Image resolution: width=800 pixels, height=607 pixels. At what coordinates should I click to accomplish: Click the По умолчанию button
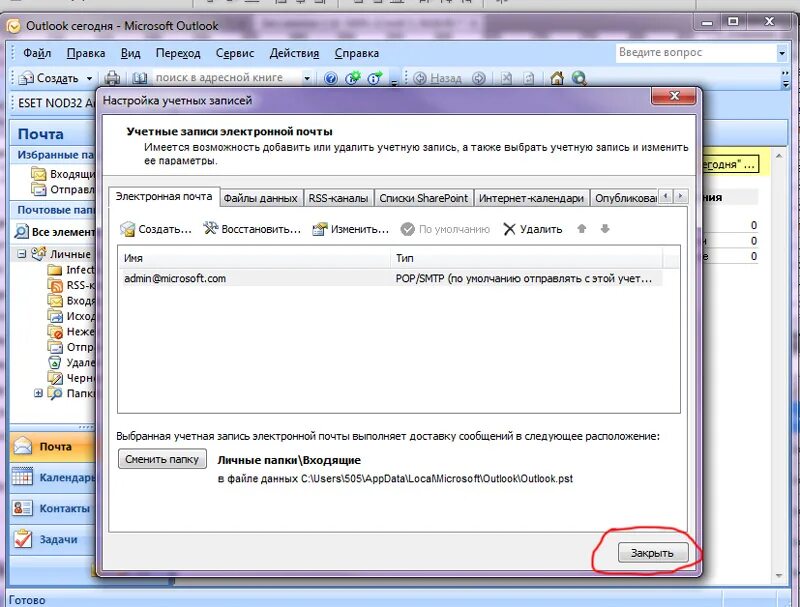tap(445, 230)
